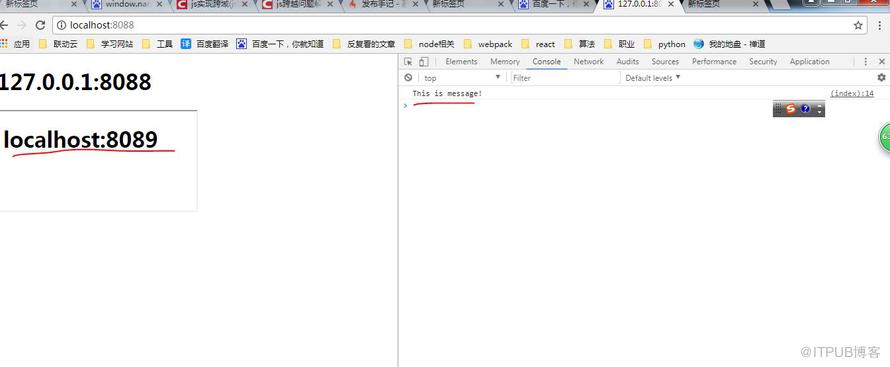Open Console settings with the gear icon
The image size is (890, 367).
tap(881, 78)
